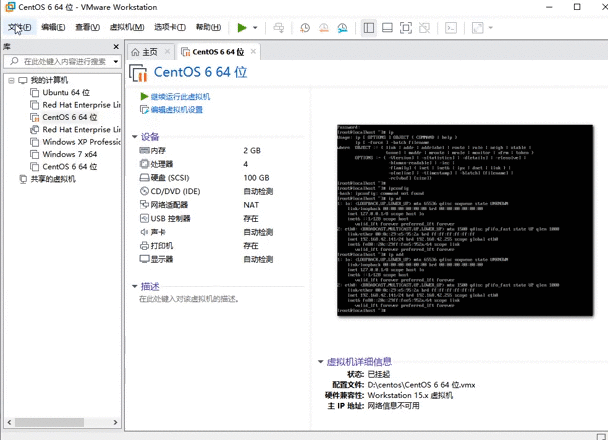Viewport: 608px width, 440px height.
Task: Collapse the 描述 section
Action: click(135, 286)
